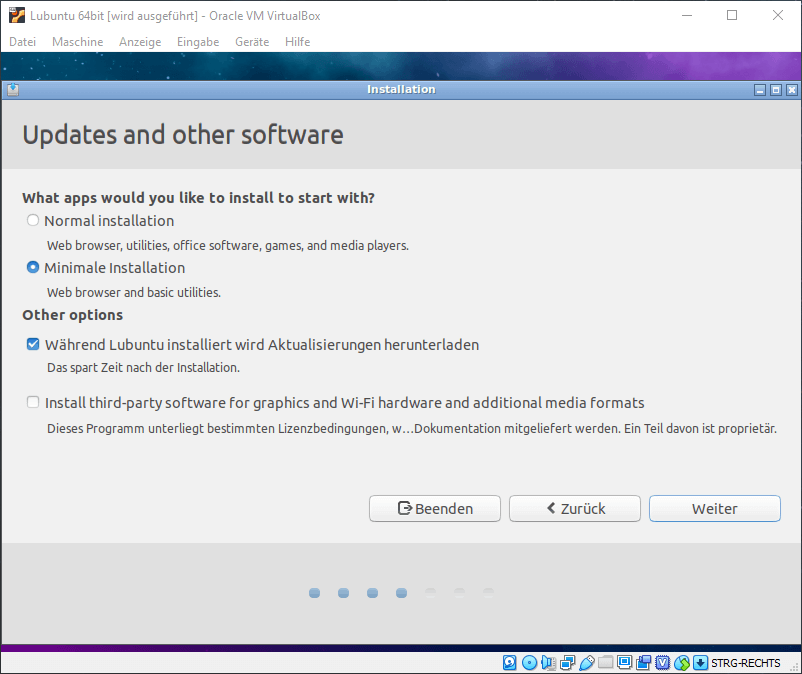Maximize the Installation window
Screen dimensions: 802x674
point(776,90)
